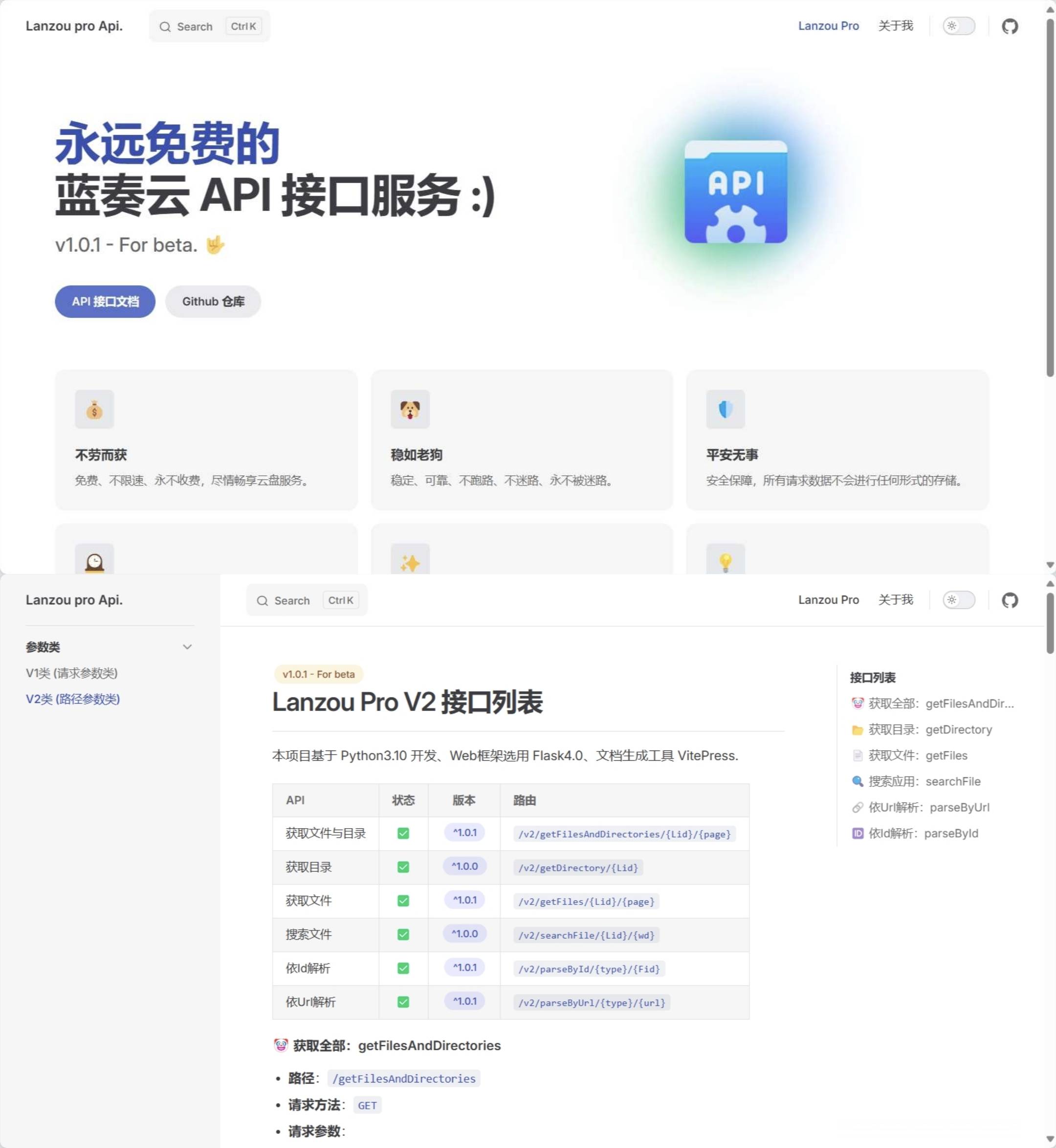The width and height of the screenshot is (1056, 1148).
Task: Open 关于我 nav link in top window
Action: (x=896, y=26)
